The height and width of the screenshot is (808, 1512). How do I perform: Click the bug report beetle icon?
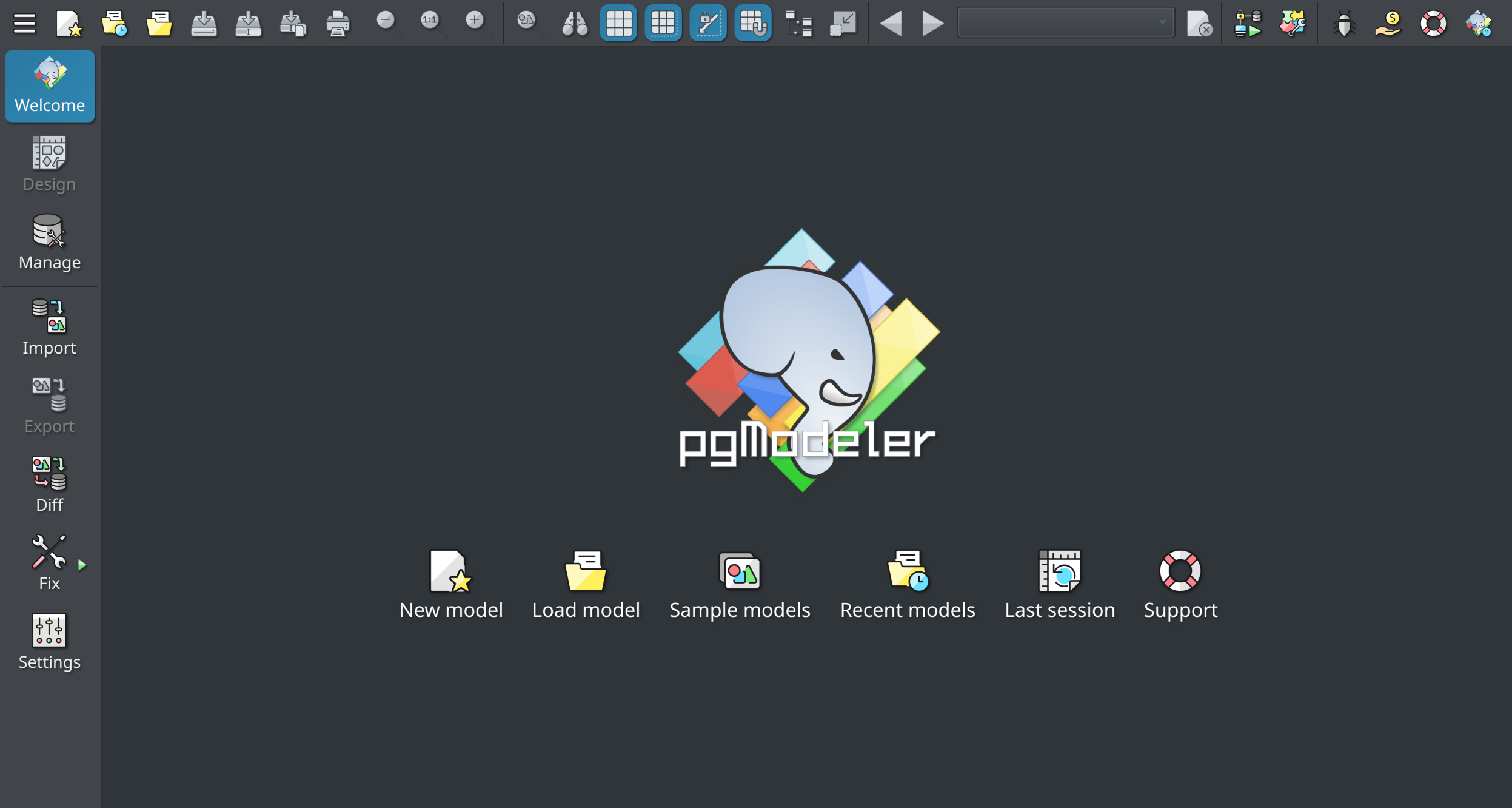pyautogui.click(x=1344, y=24)
